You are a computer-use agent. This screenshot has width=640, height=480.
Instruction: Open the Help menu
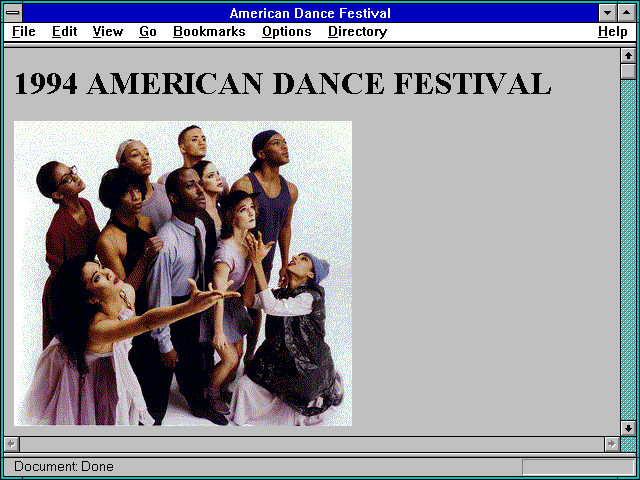coord(613,32)
